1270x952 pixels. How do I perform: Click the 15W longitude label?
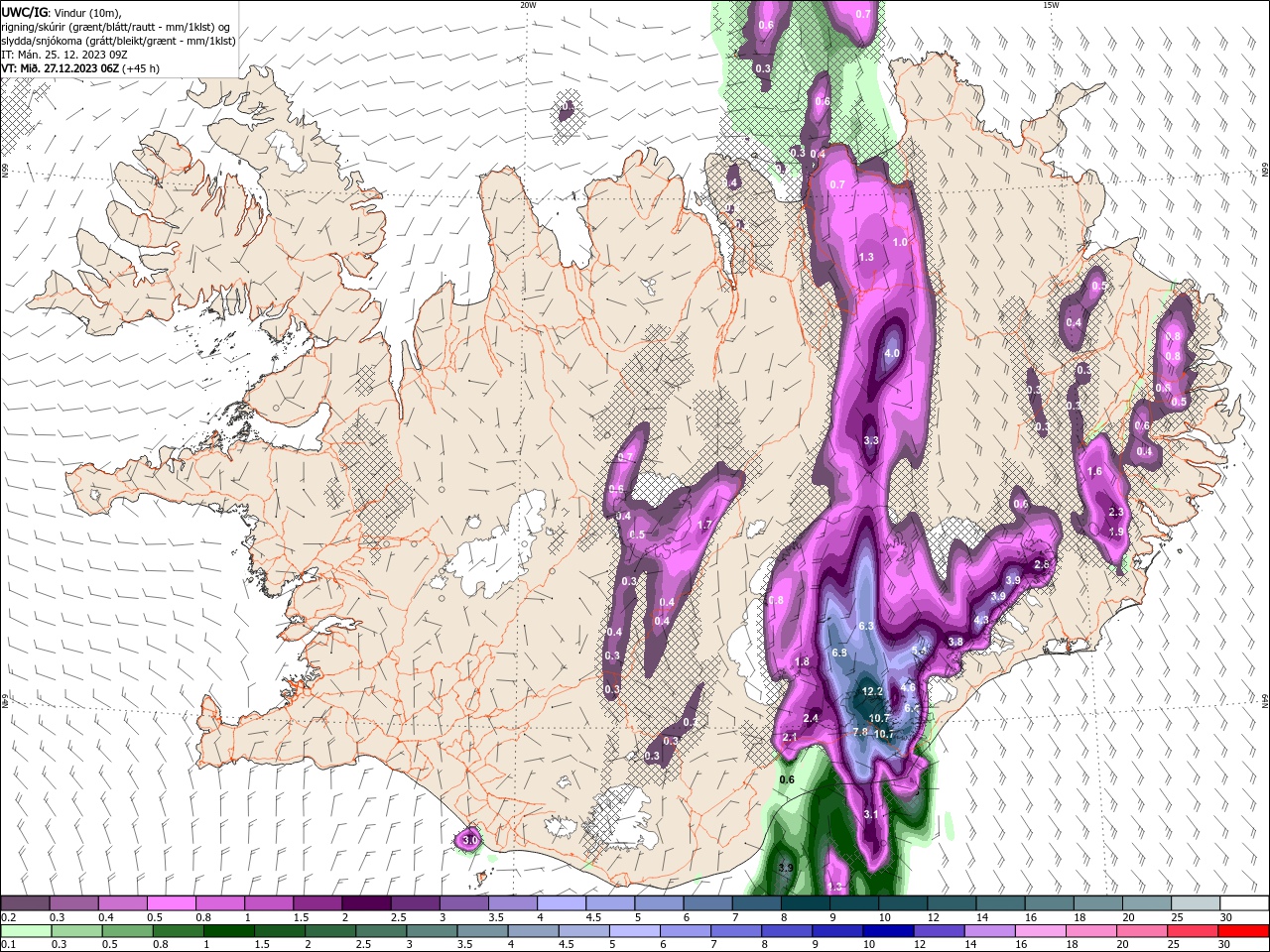1051,5
